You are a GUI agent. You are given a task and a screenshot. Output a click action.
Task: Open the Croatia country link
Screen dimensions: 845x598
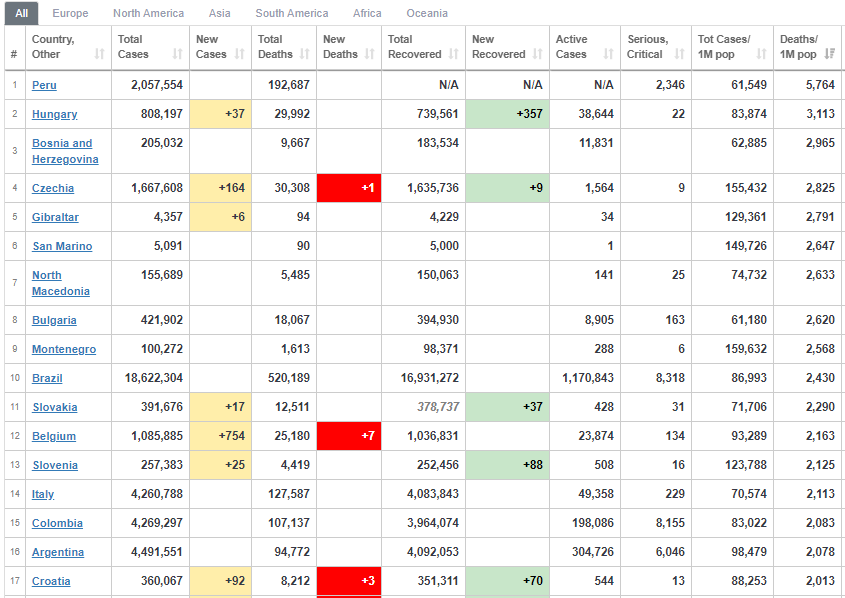(51, 582)
